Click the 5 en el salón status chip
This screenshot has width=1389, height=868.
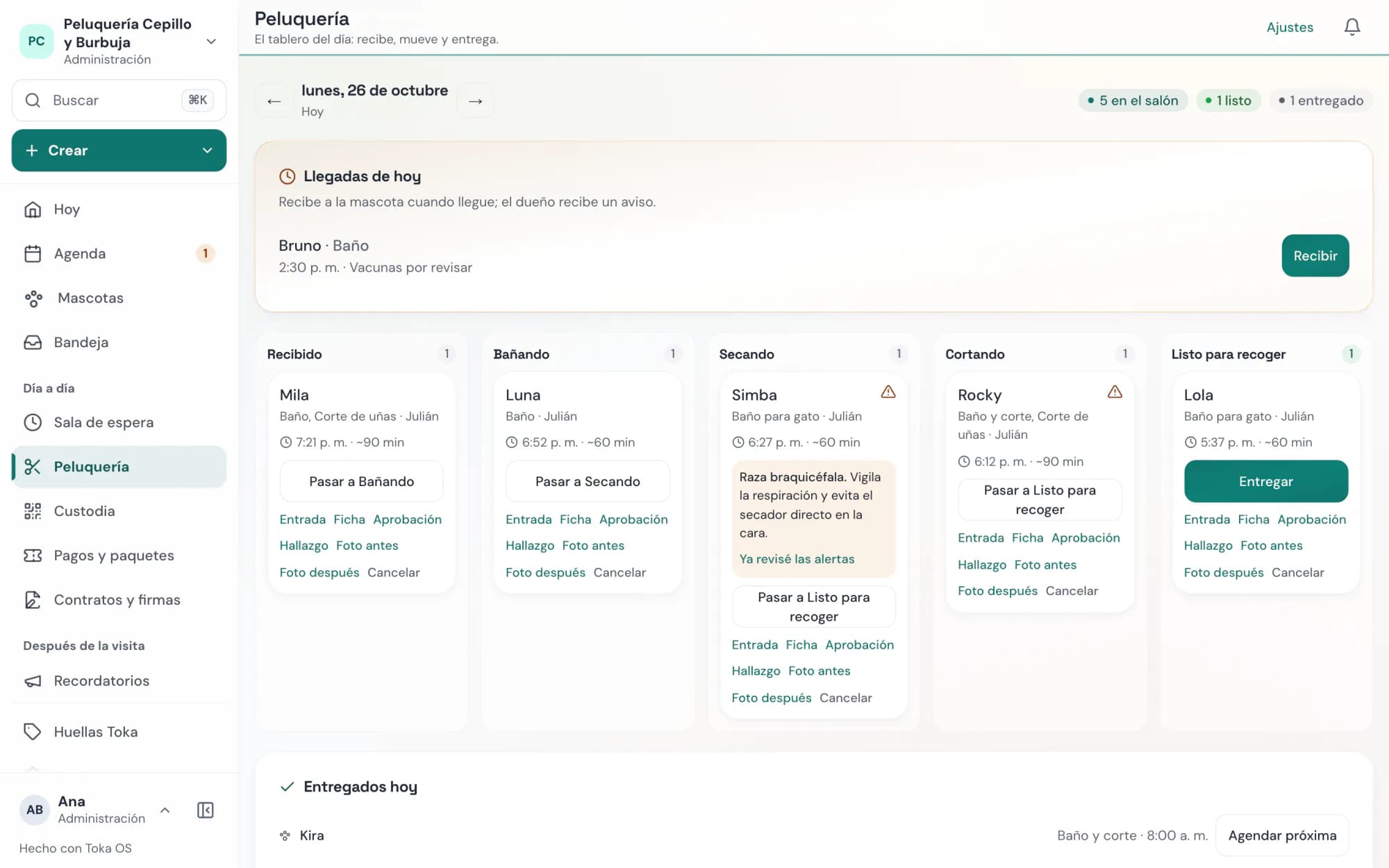[1133, 101]
